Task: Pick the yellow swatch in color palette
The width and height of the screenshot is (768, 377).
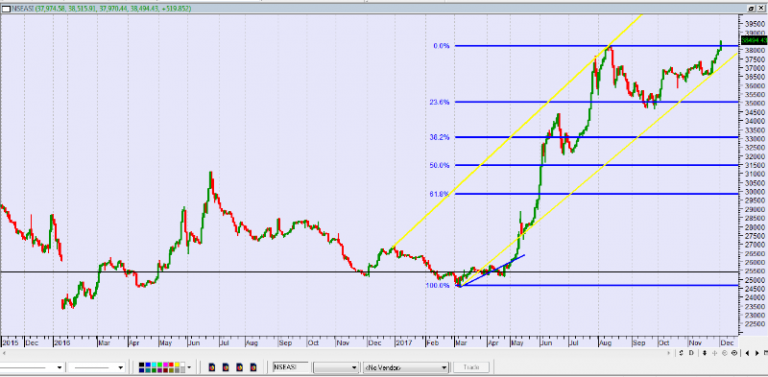Action: pos(177,365)
